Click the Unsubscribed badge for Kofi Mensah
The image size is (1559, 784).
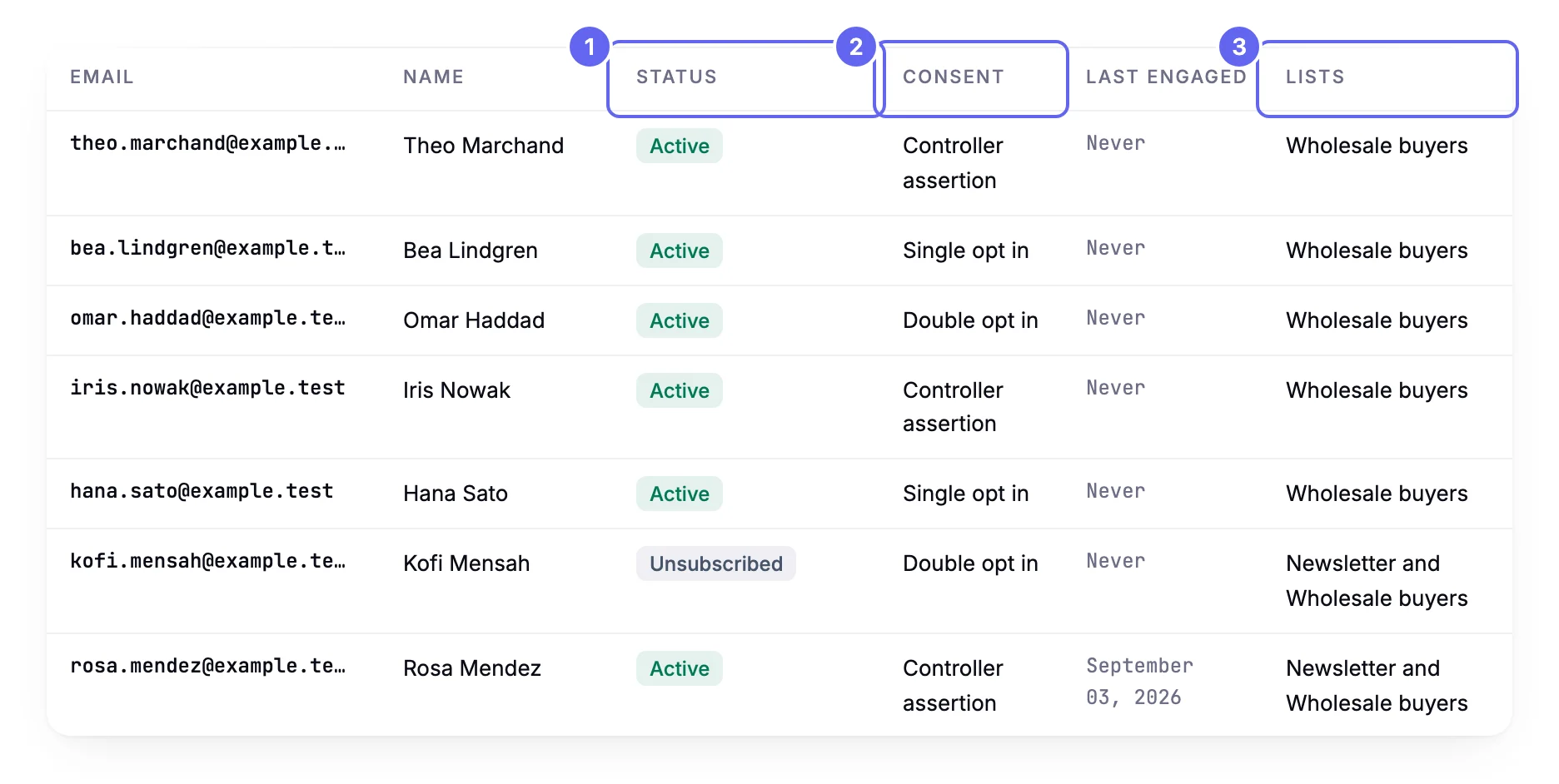pyautogui.click(x=716, y=563)
